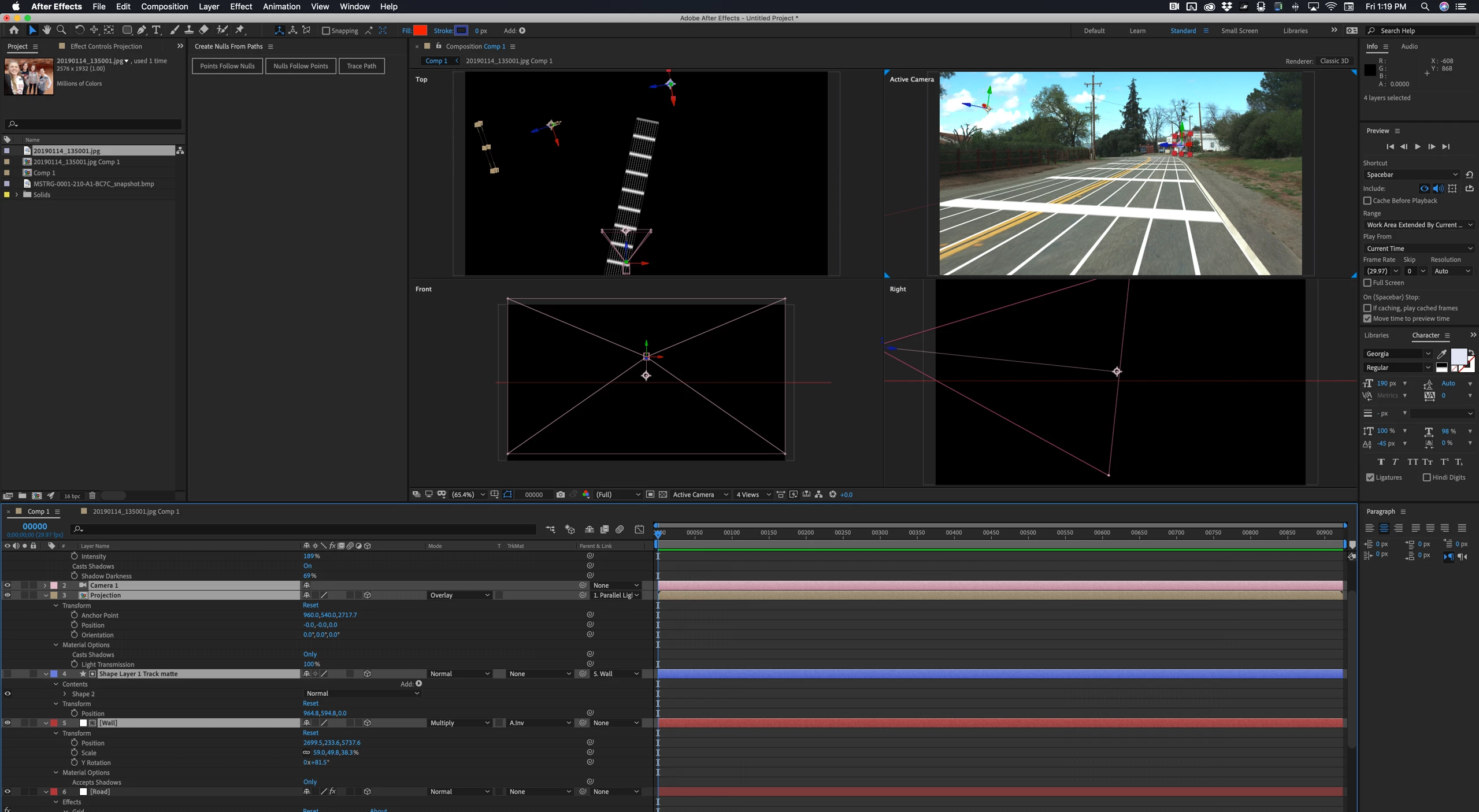Select the Zoom tool in toolbar
This screenshot has width=1479, height=812.
pos(61,30)
